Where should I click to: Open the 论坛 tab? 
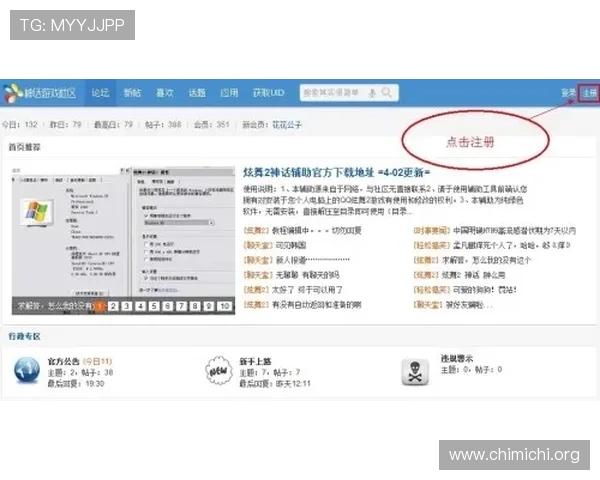pos(100,93)
